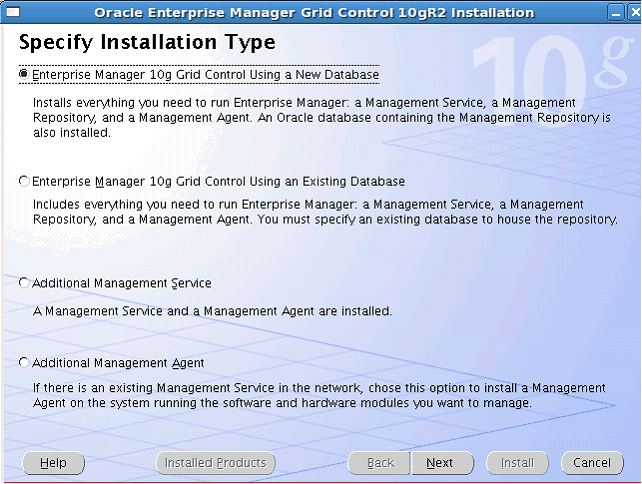Click the Specify Installation Type heading
The image size is (642, 484).
pyautogui.click(x=147, y=44)
